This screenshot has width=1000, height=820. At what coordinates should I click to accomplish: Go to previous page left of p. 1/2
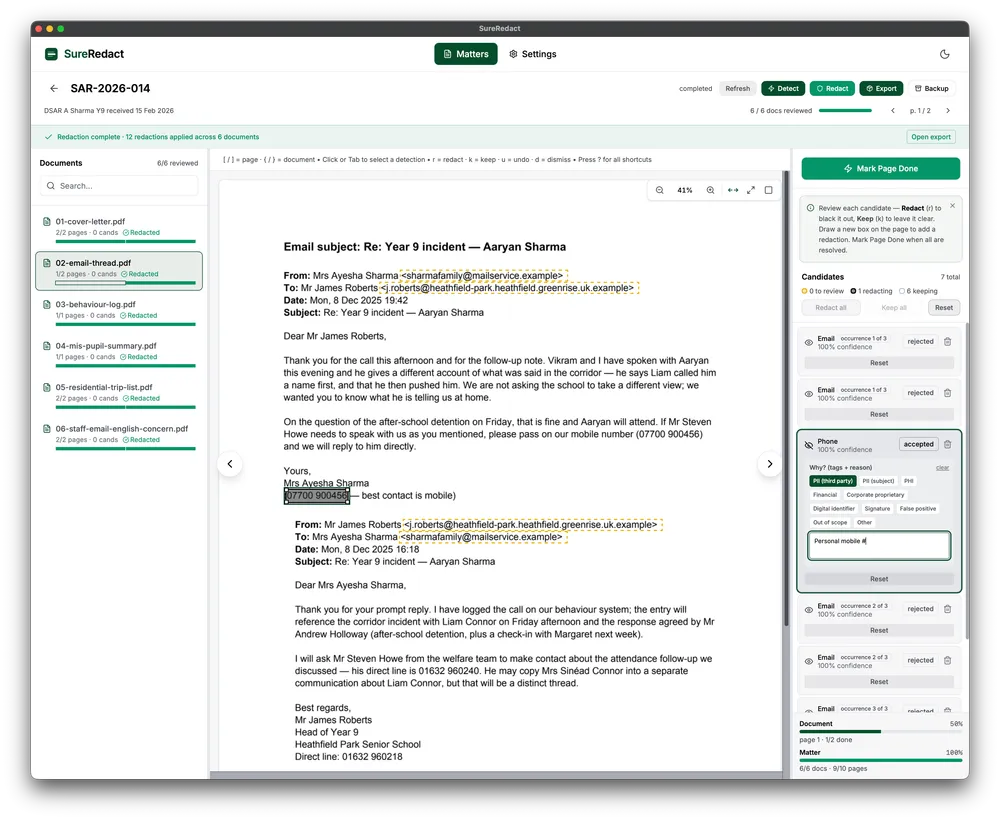(x=893, y=111)
